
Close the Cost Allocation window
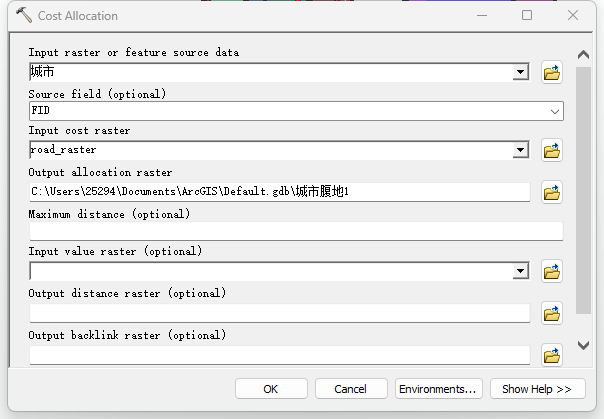[x=573, y=15]
